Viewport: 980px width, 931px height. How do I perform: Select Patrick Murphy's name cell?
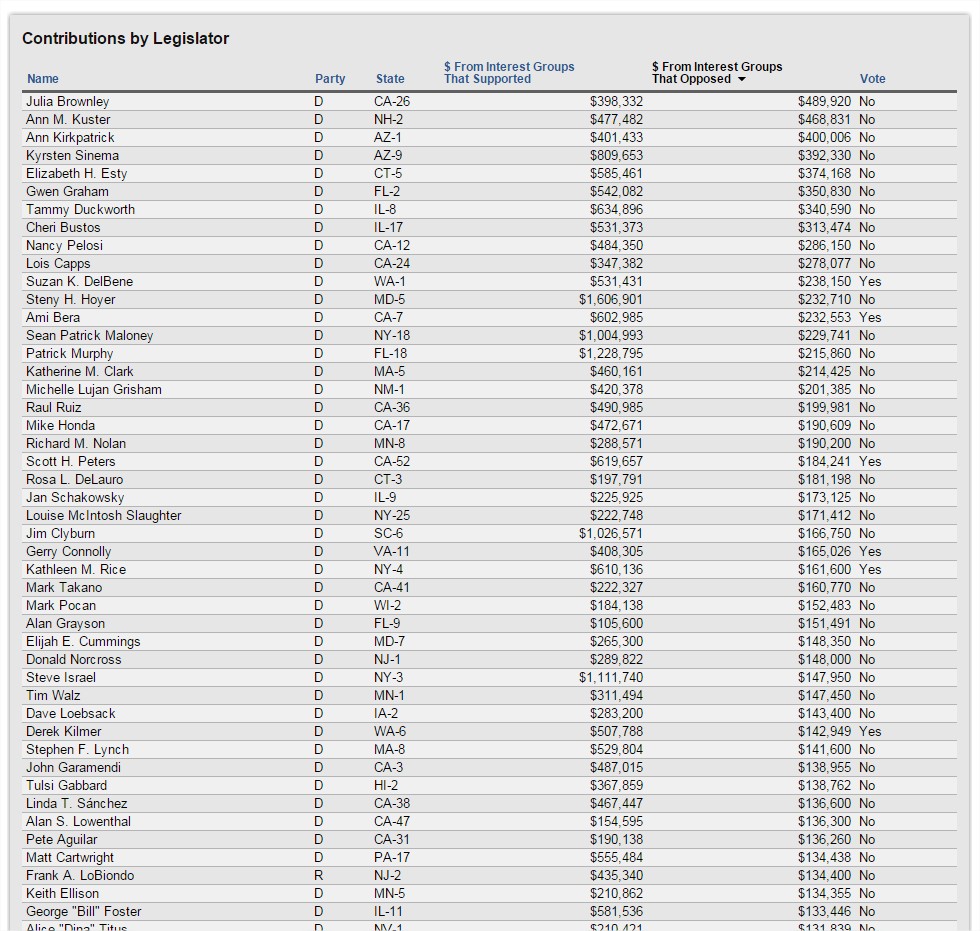tap(69, 354)
